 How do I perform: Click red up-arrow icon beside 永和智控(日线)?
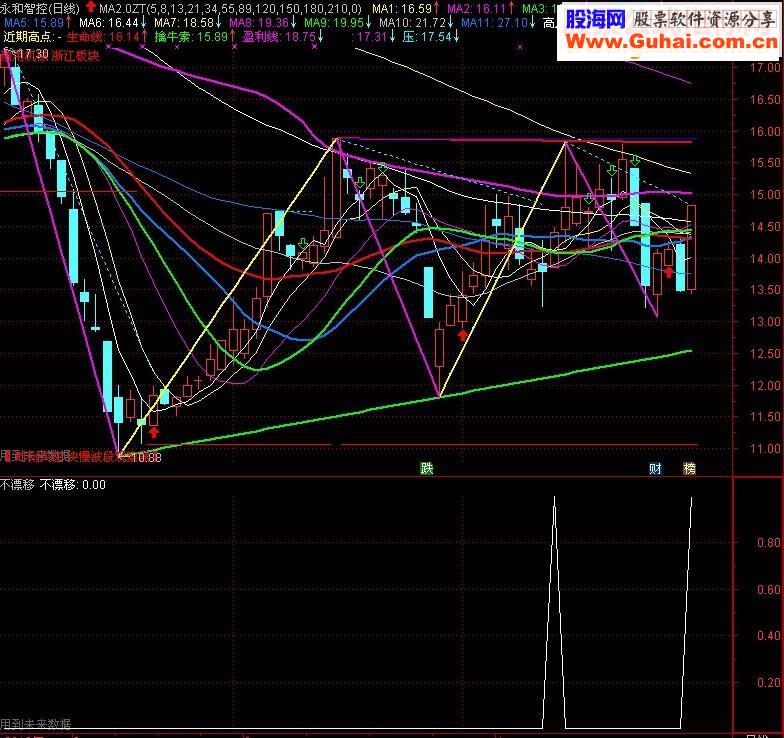pyautogui.click(x=90, y=7)
